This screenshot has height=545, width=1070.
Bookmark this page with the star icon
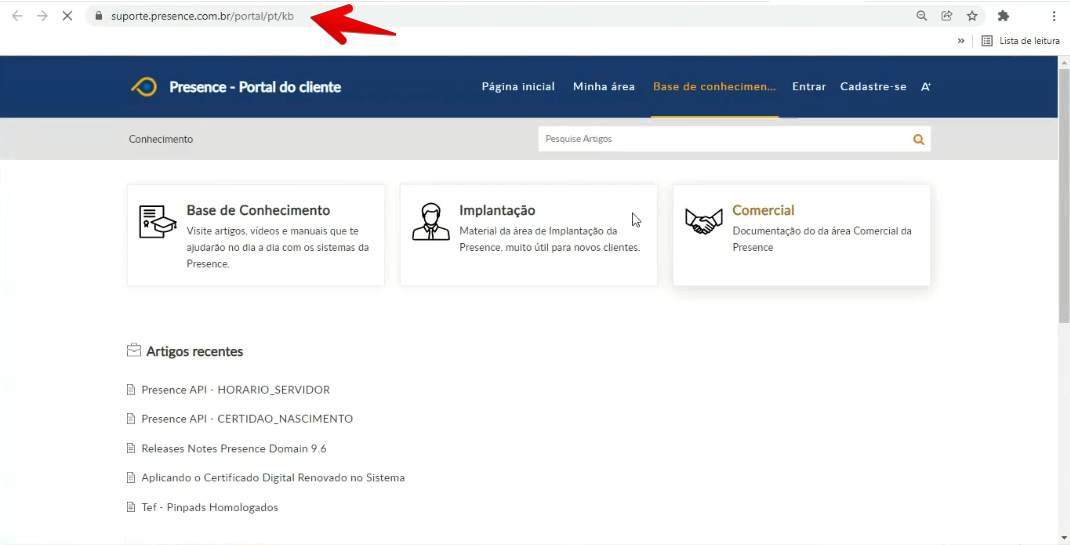(972, 16)
